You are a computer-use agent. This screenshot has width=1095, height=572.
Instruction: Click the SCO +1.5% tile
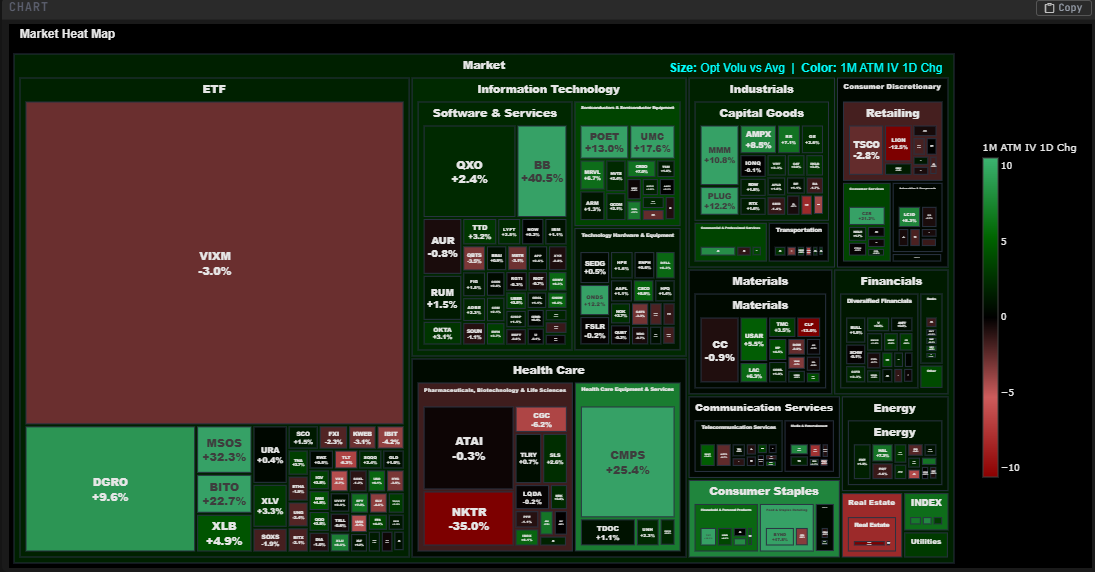point(303,437)
